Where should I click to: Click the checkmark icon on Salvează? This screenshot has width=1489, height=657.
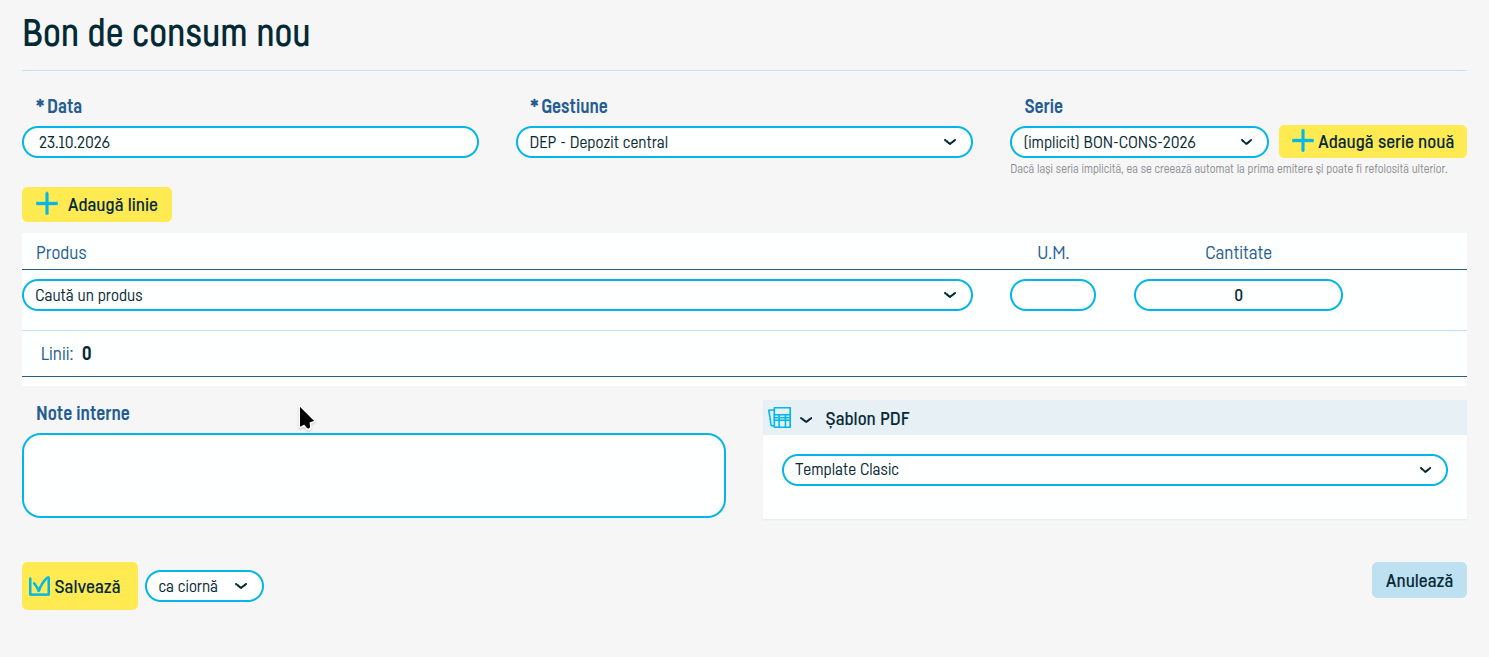point(40,586)
